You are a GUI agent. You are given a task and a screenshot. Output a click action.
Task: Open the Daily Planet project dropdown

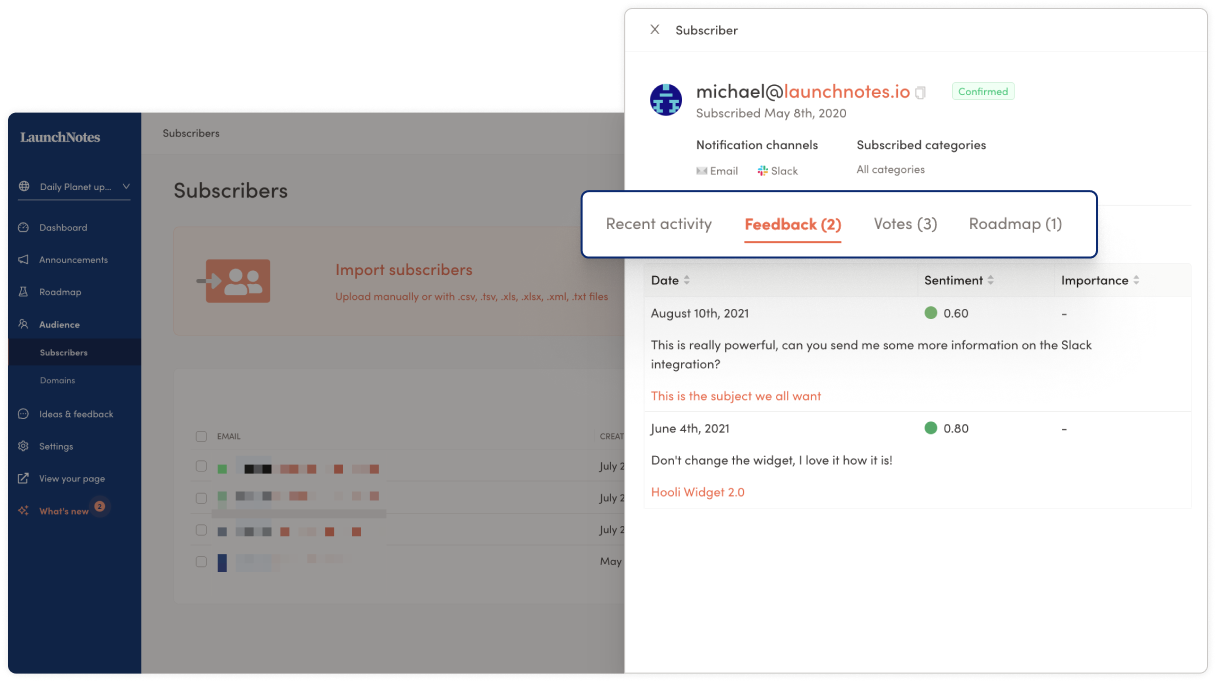(x=75, y=187)
